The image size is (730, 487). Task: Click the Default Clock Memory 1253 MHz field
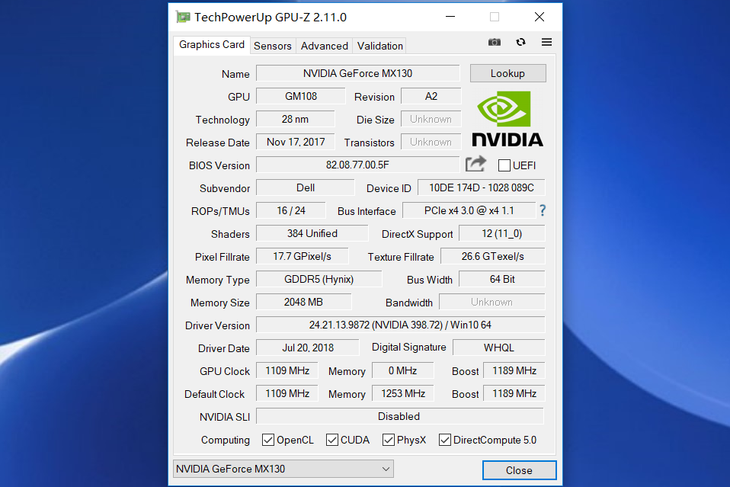pos(403,393)
